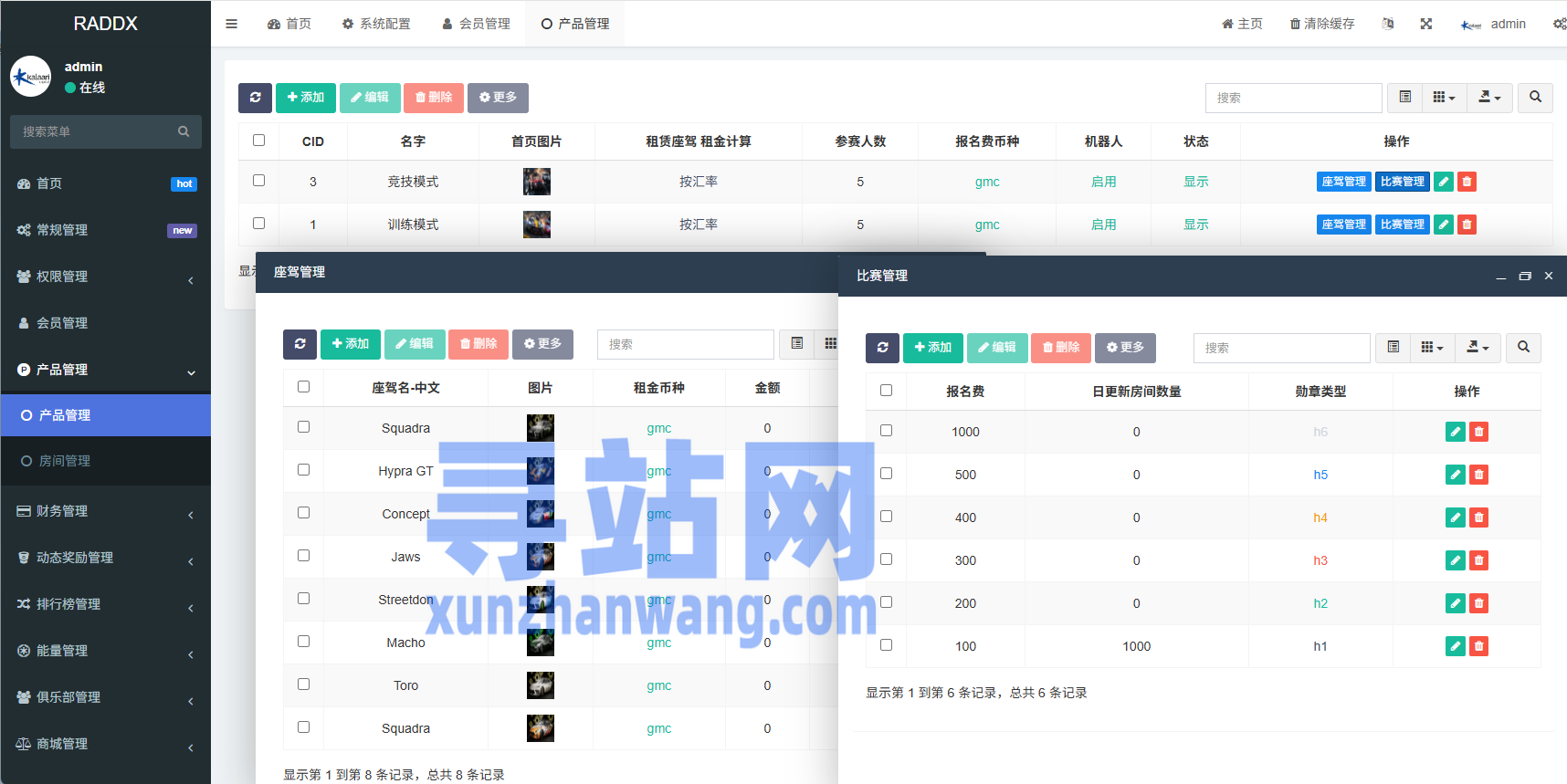Click red delete icon for 训练模式 row
Viewport: 1567px width, 784px height.
coord(1467,225)
